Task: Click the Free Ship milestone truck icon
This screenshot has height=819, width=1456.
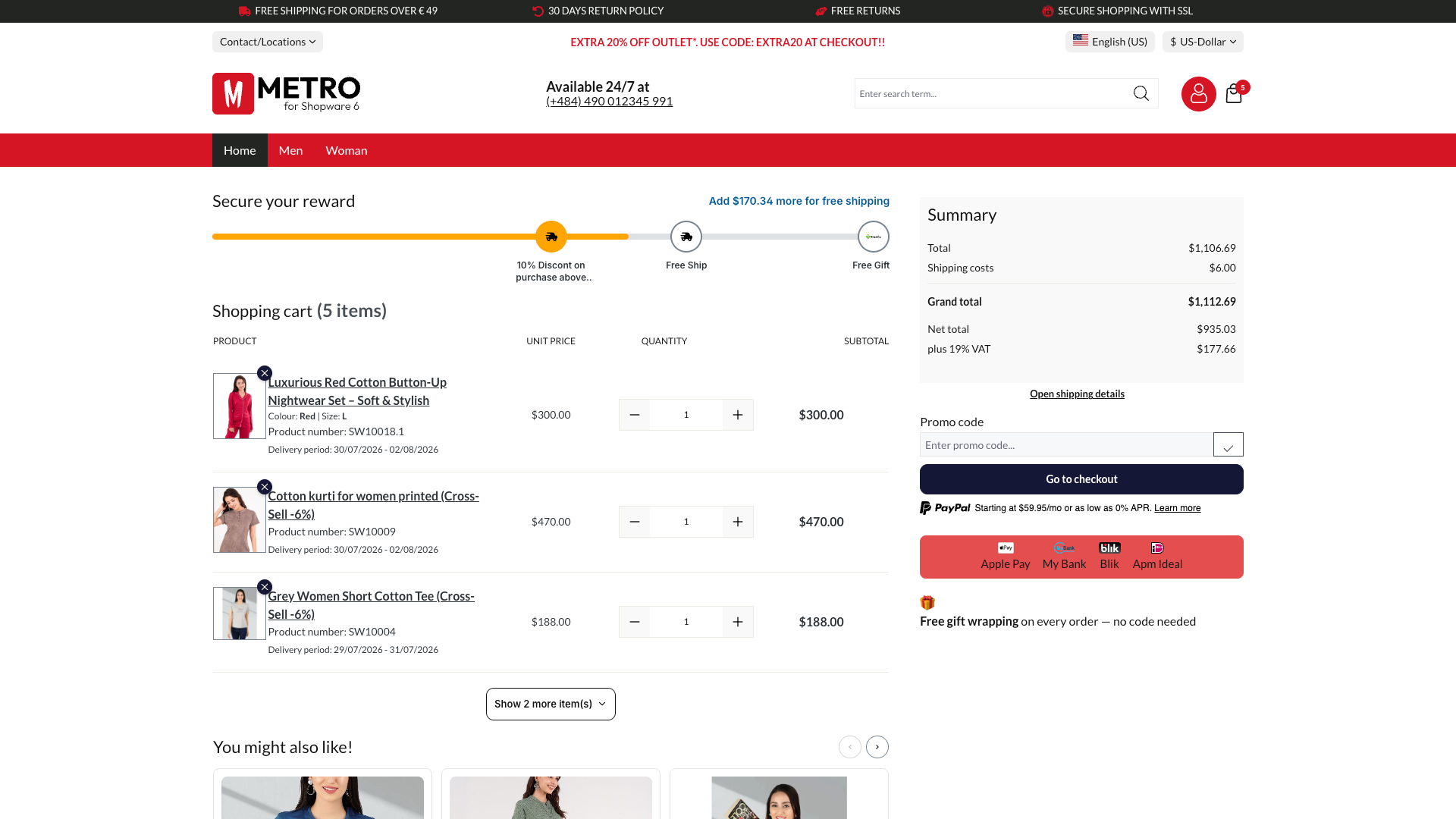Action: coord(686,237)
